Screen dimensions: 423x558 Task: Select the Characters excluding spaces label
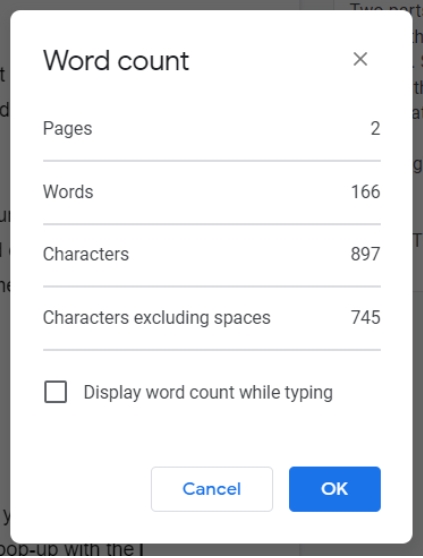pyautogui.click(x=157, y=317)
